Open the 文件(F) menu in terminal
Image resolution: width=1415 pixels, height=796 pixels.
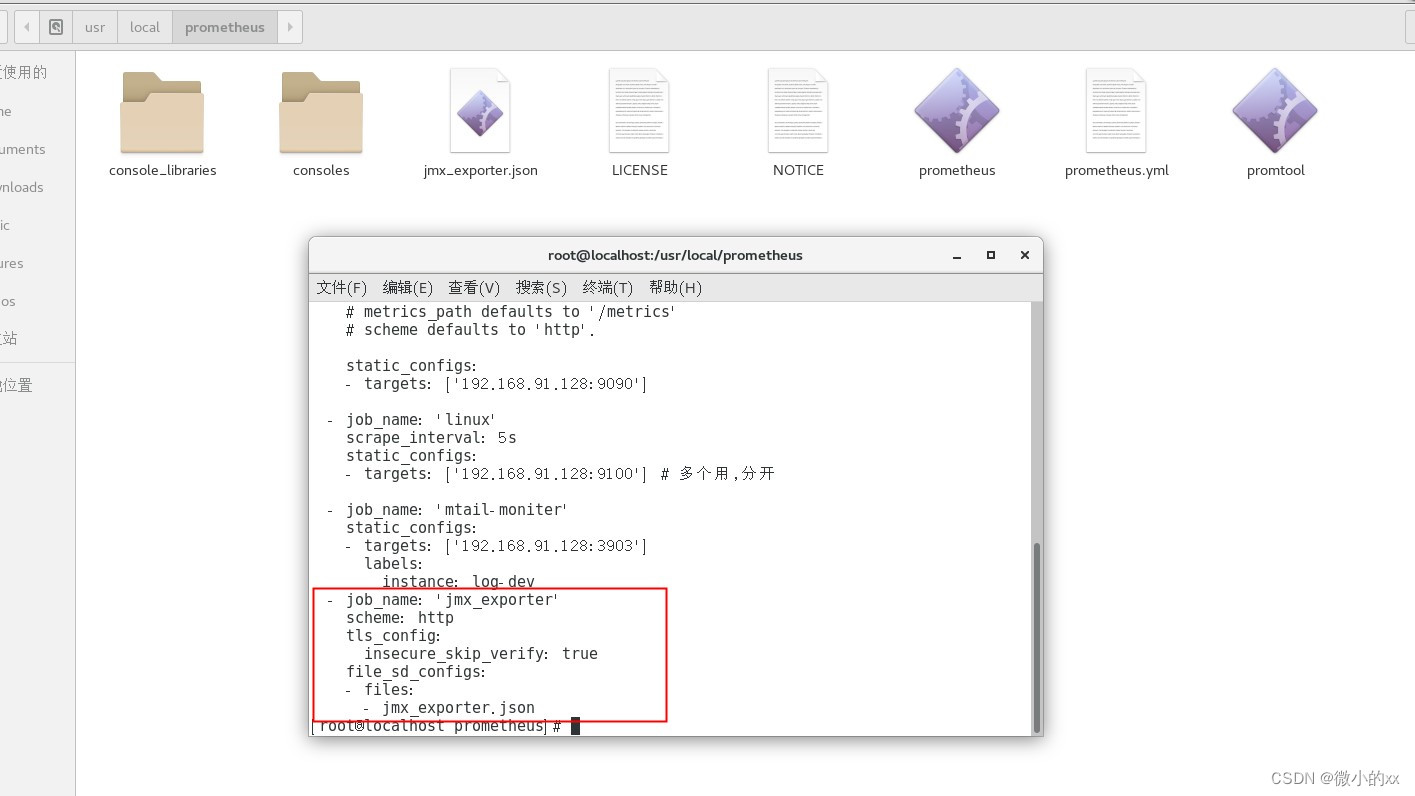pyautogui.click(x=342, y=288)
